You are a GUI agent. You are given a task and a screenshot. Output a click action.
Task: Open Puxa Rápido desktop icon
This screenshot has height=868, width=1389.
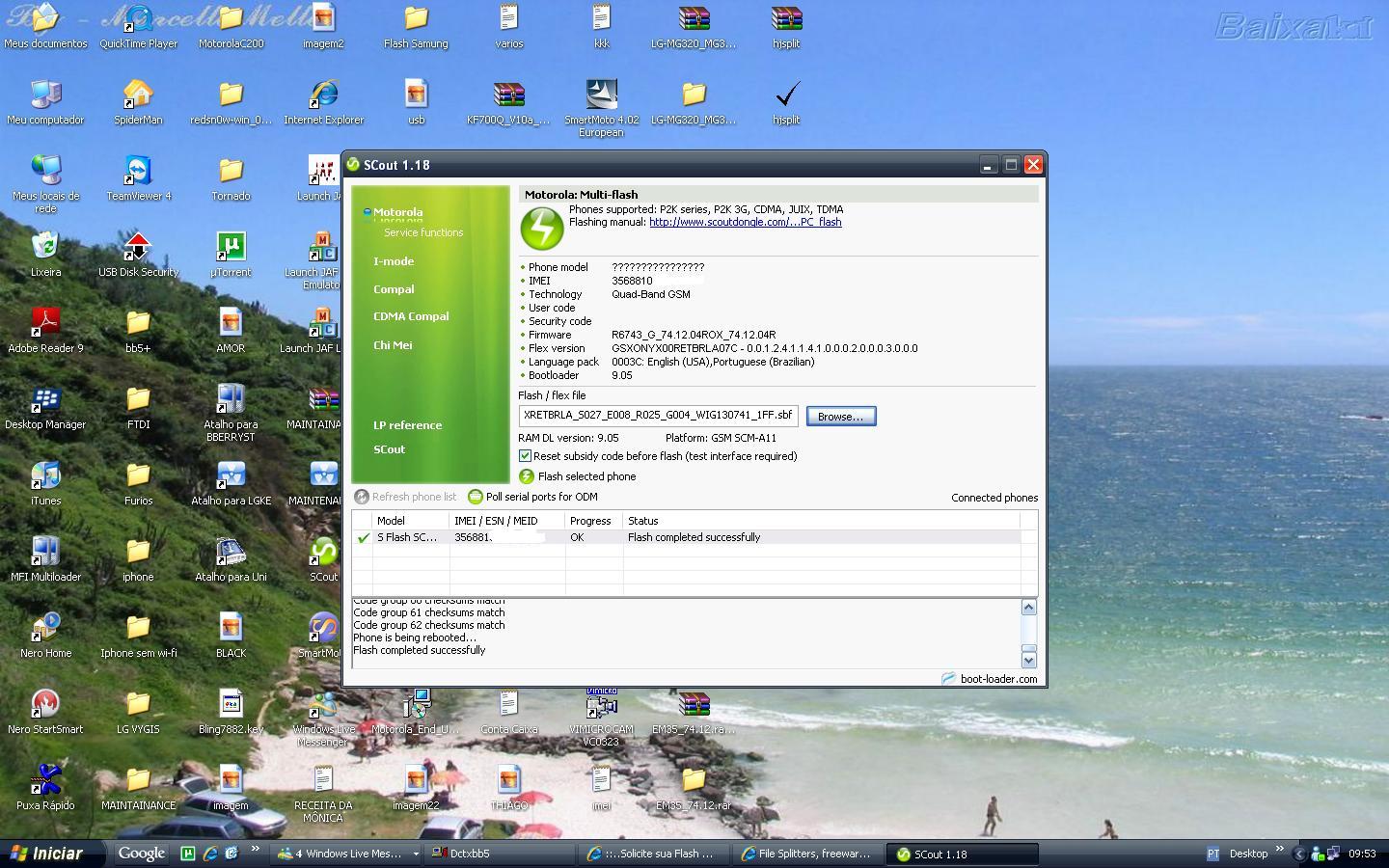point(45,787)
